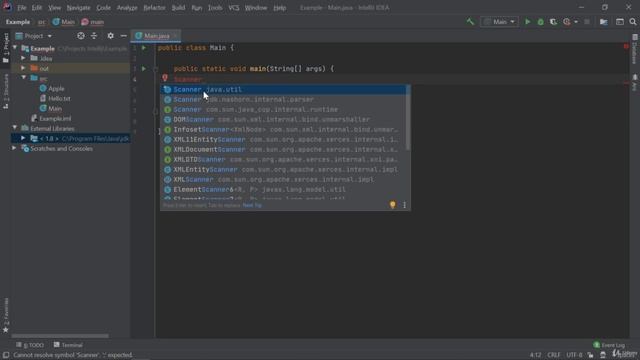
Task: Select DOMScanner completion suggestion
Action: [x=284, y=120]
